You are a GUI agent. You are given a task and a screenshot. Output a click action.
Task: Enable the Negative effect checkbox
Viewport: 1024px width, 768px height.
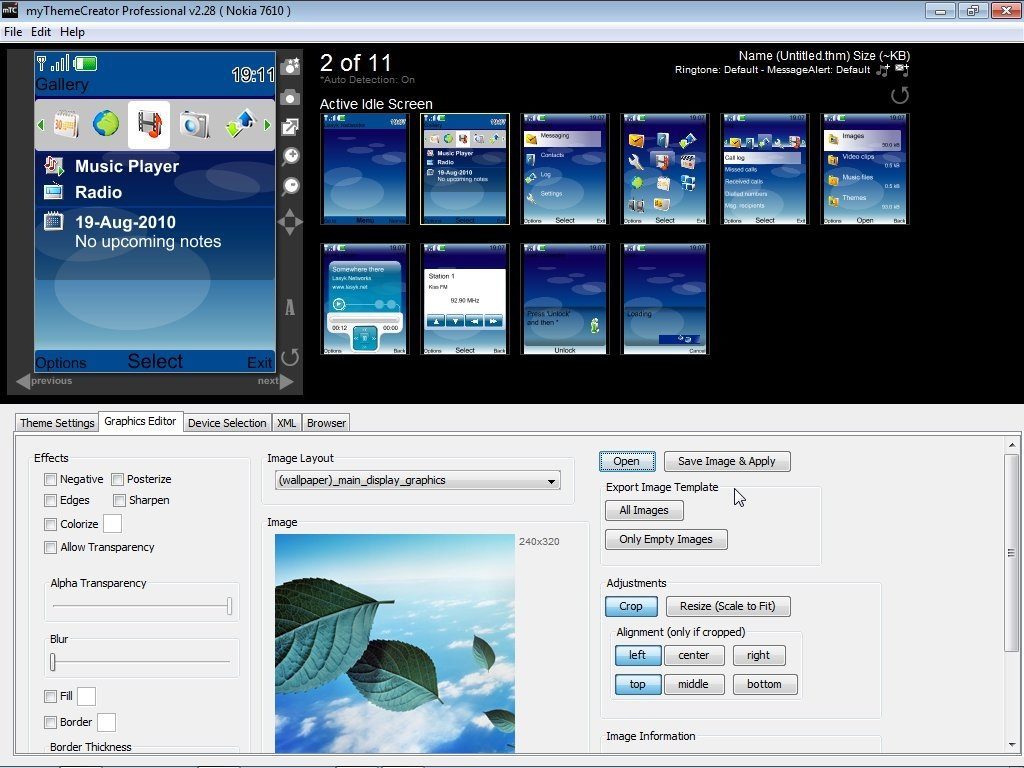click(50, 479)
